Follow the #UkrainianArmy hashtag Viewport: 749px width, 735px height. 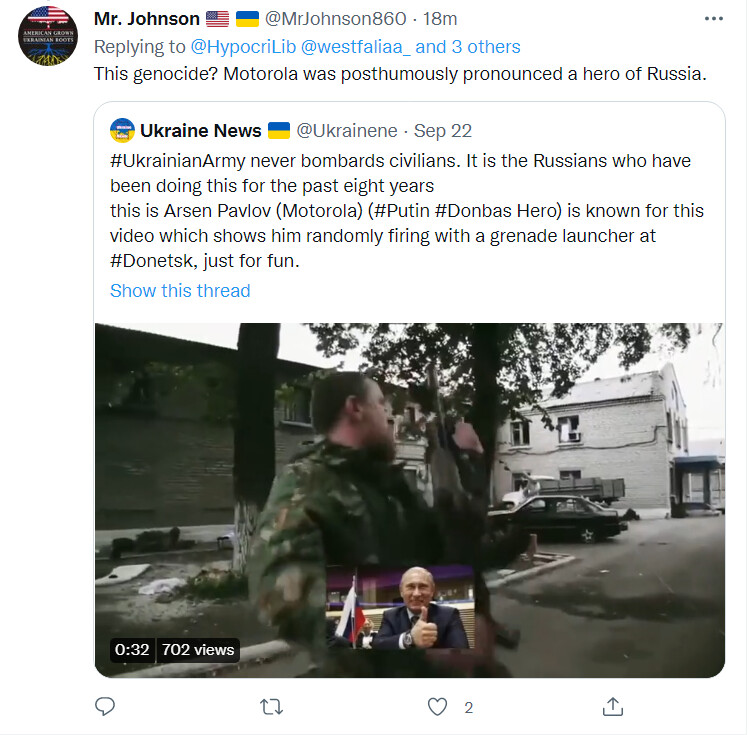pyautogui.click(x=178, y=161)
